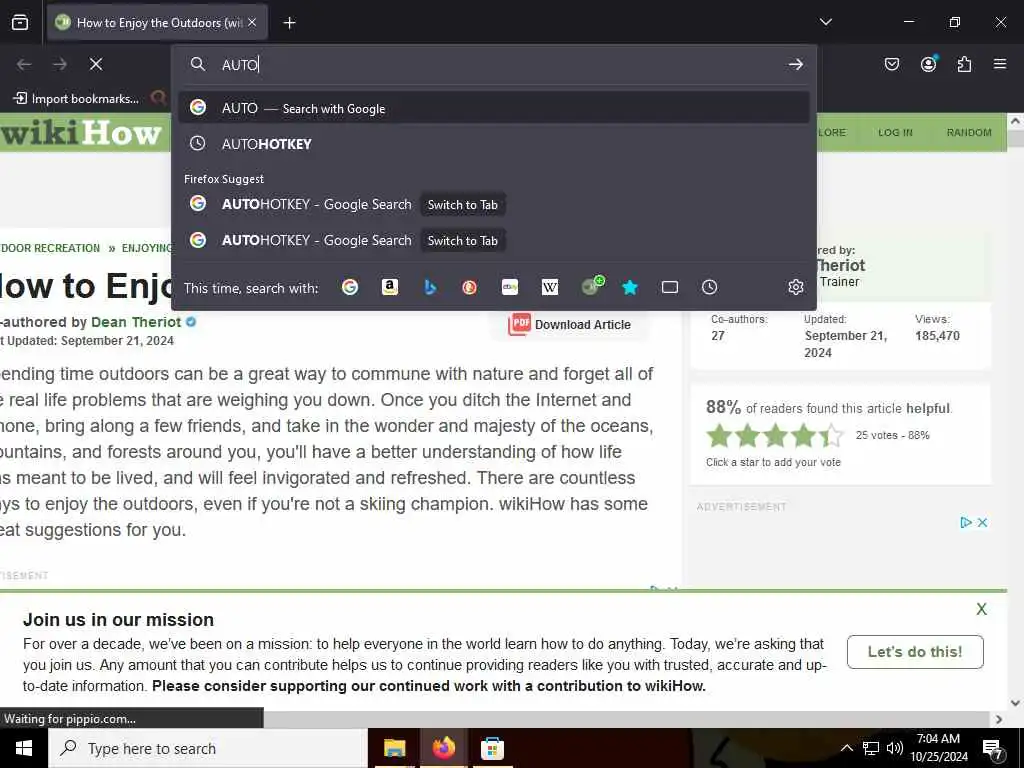Select AUTO — Search with Google suggestion
Image resolution: width=1024 pixels, height=768 pixels.
[494, 108]
